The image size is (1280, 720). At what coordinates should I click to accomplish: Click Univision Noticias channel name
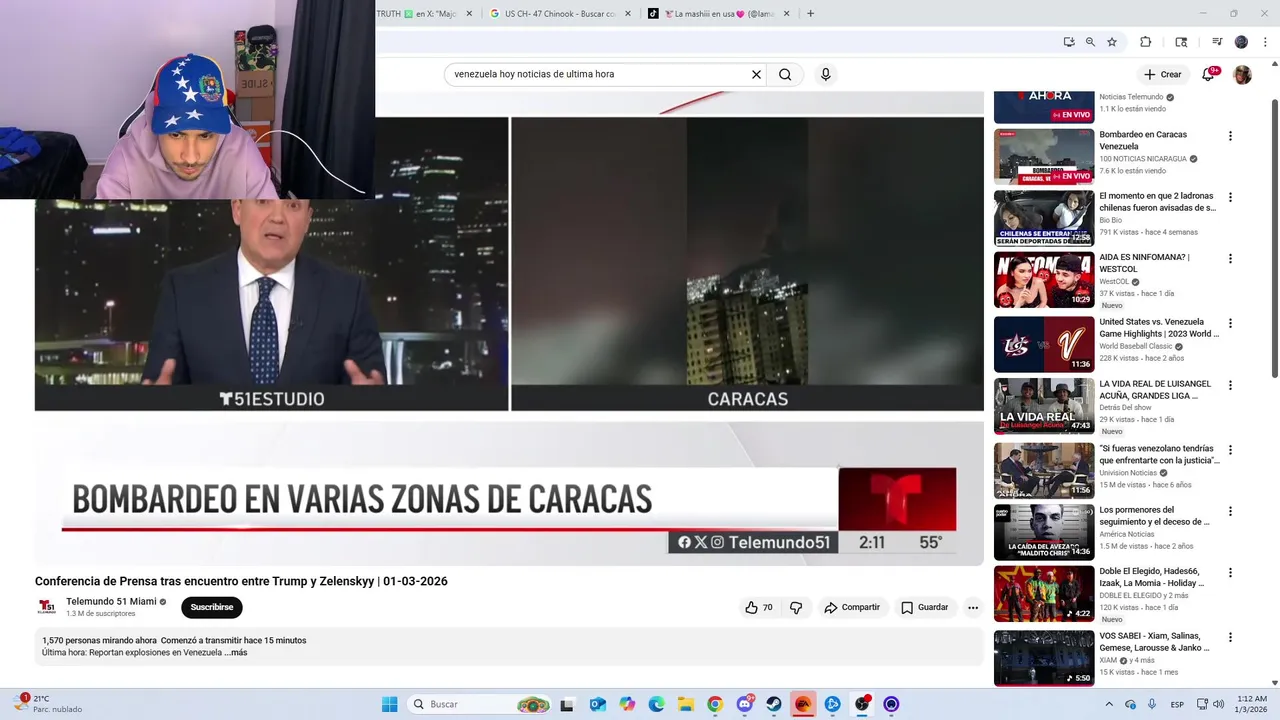1129,473
